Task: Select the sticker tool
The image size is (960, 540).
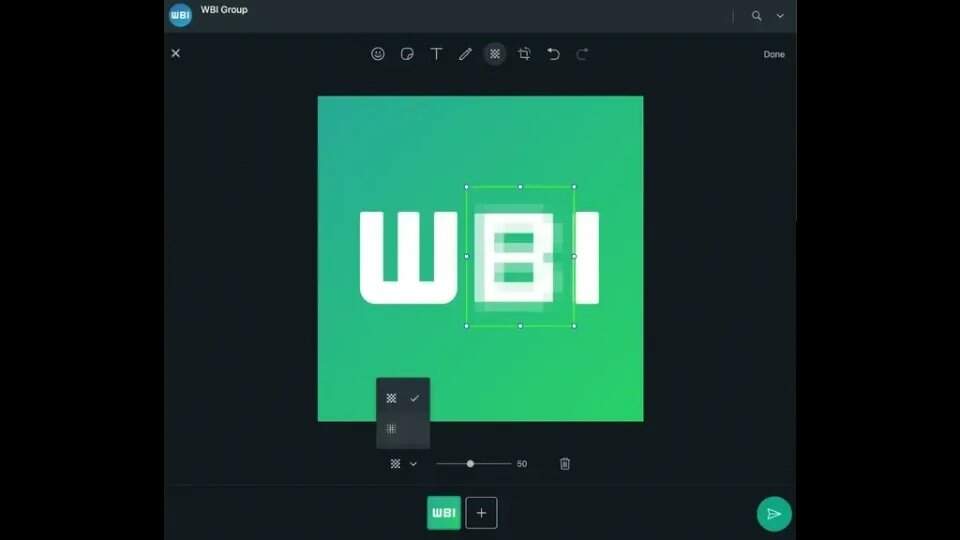Action: pyautogui.click(x=407, y=54)
